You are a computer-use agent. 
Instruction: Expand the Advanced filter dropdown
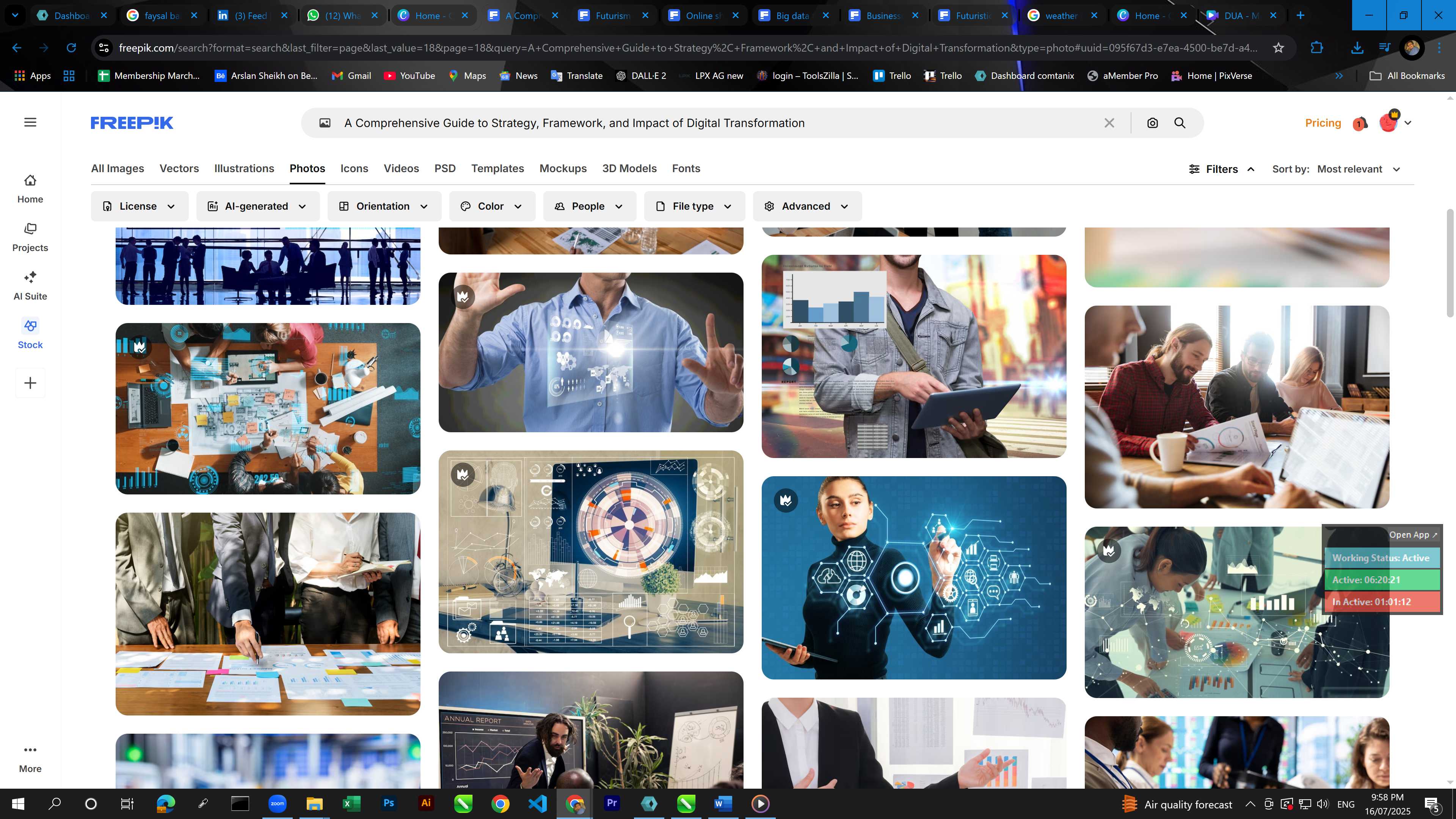tap(807, 206)
